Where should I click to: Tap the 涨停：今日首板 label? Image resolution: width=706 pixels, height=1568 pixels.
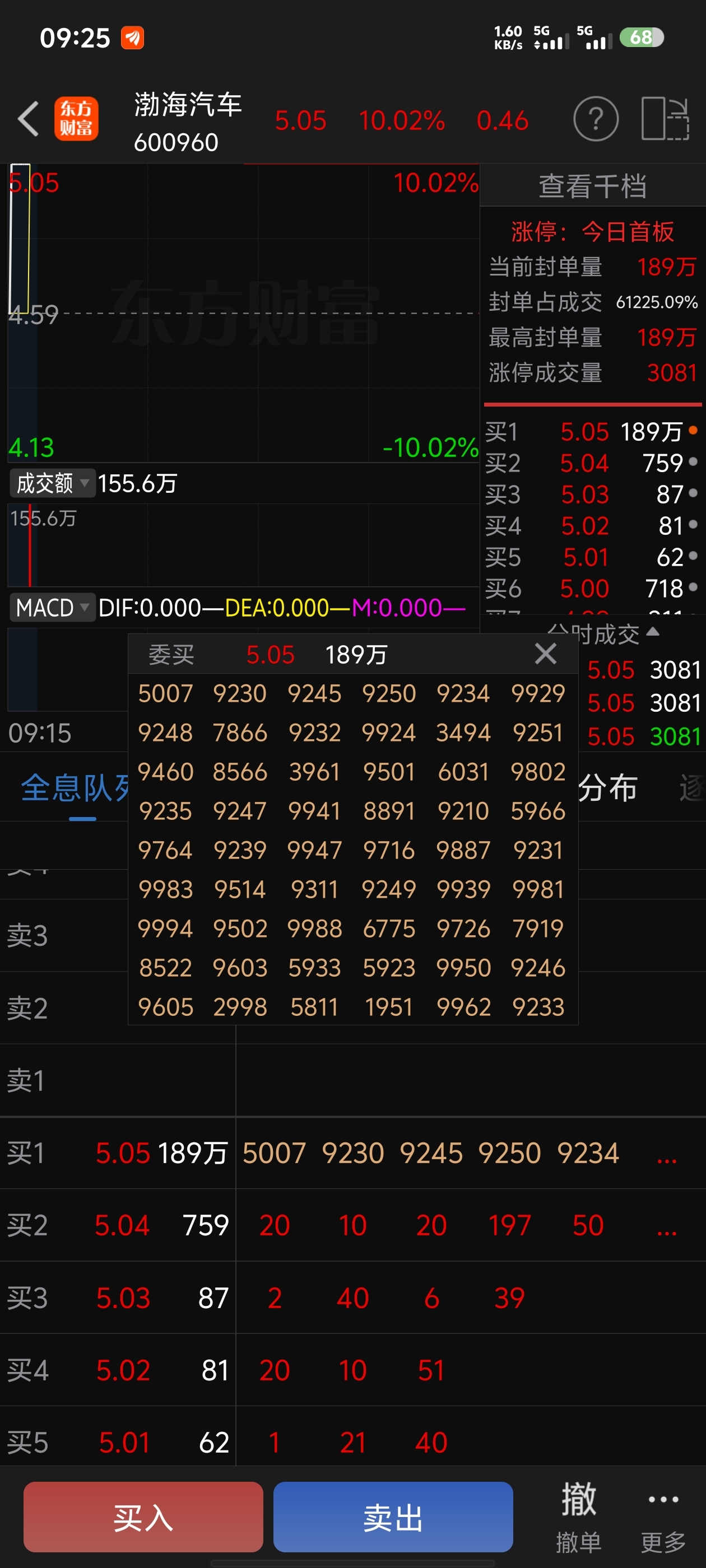(x=592, y=232)
